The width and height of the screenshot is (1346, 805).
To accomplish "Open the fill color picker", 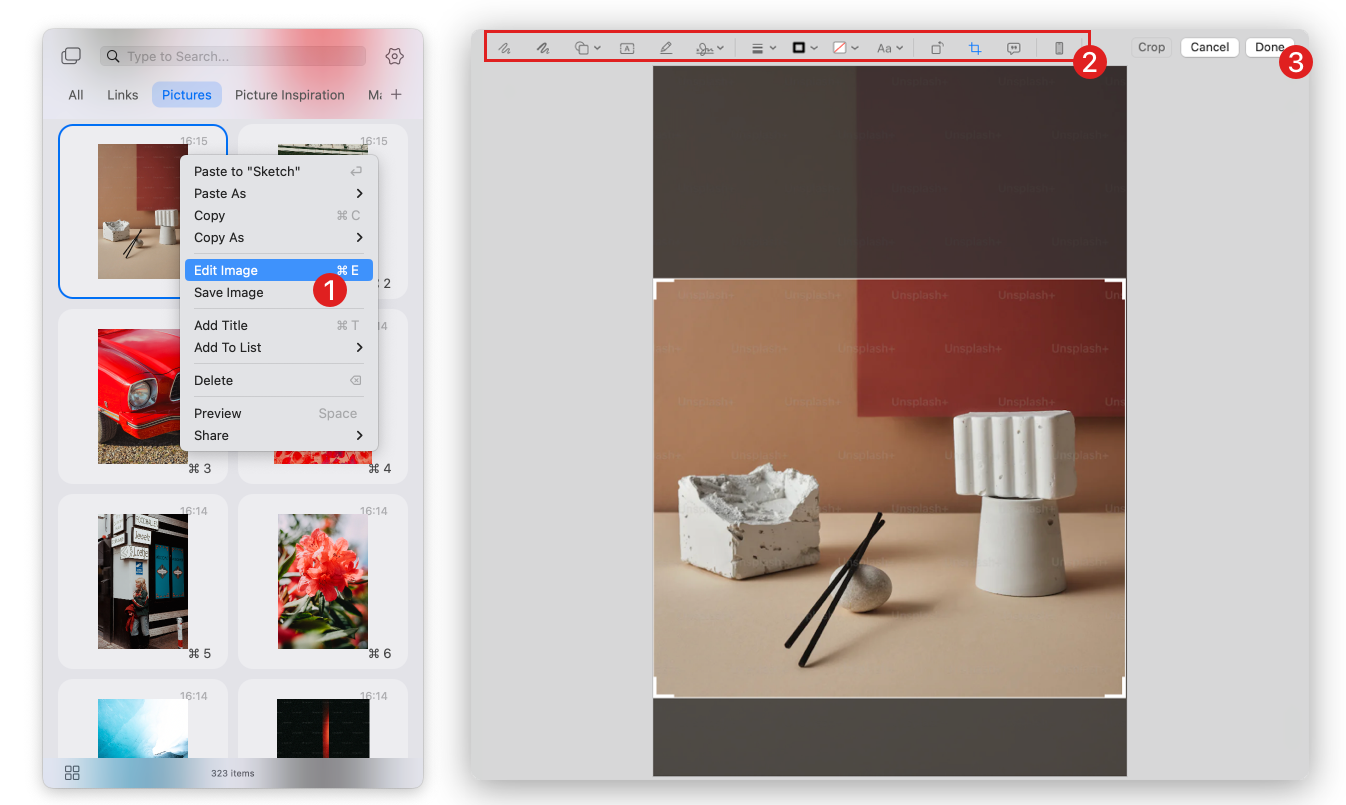I will click(846, 47).
